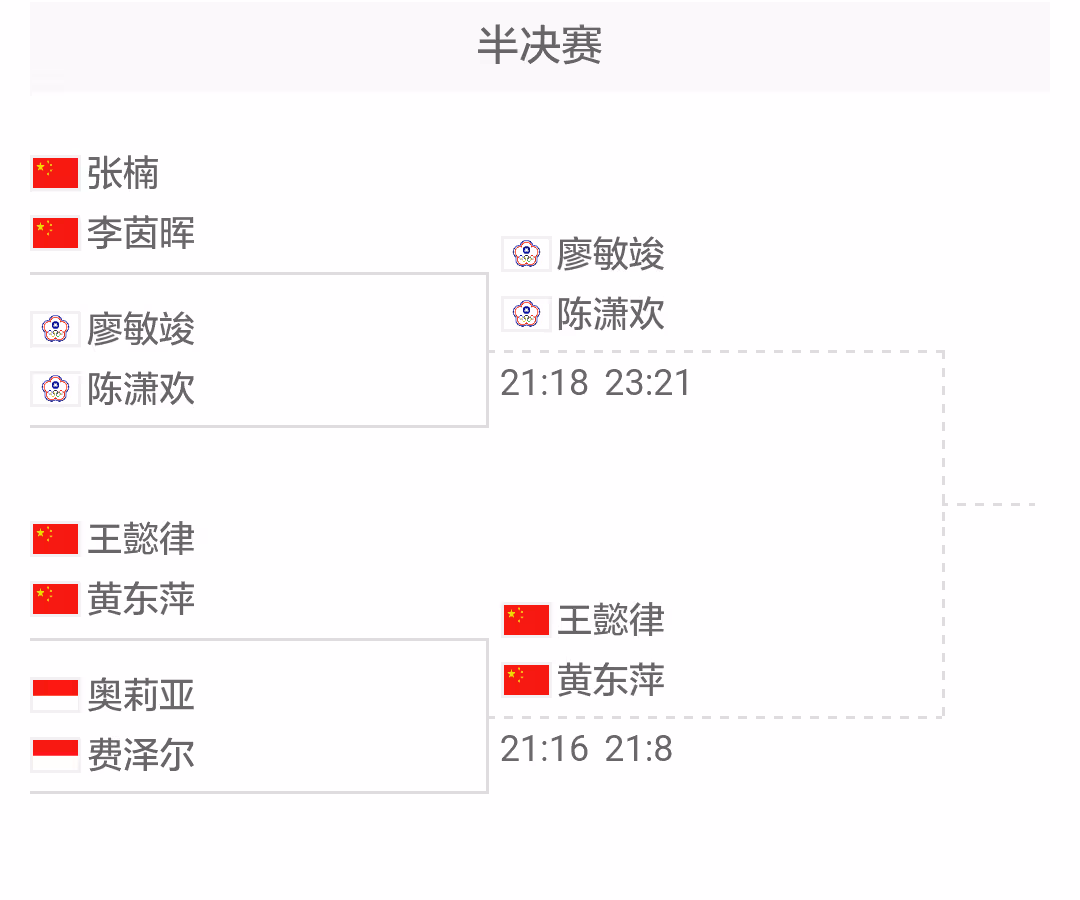
Task: Select winner-column 陈潇欢 name
Action: click(x=610, y=314)
